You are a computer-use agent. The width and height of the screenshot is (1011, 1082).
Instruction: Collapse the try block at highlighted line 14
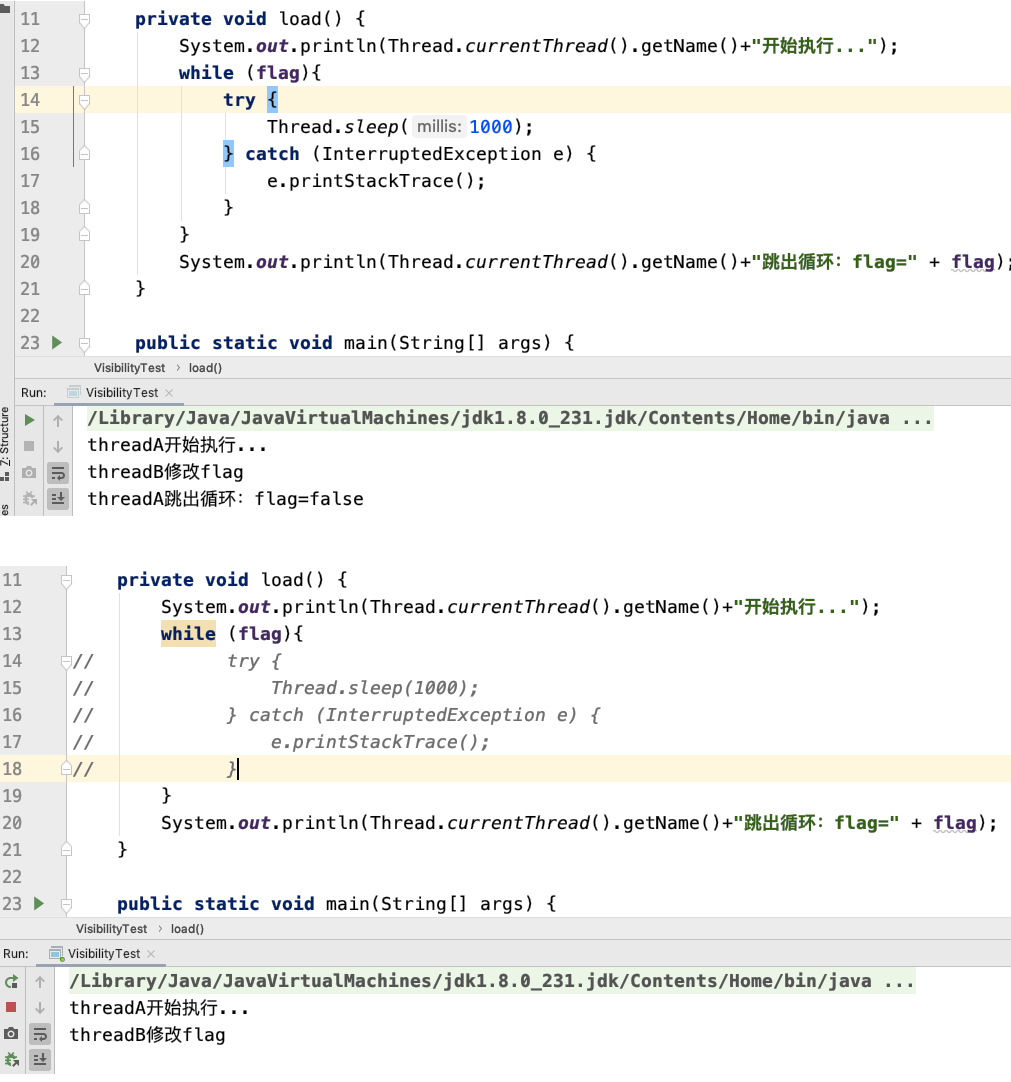click(x=84, y=100)
